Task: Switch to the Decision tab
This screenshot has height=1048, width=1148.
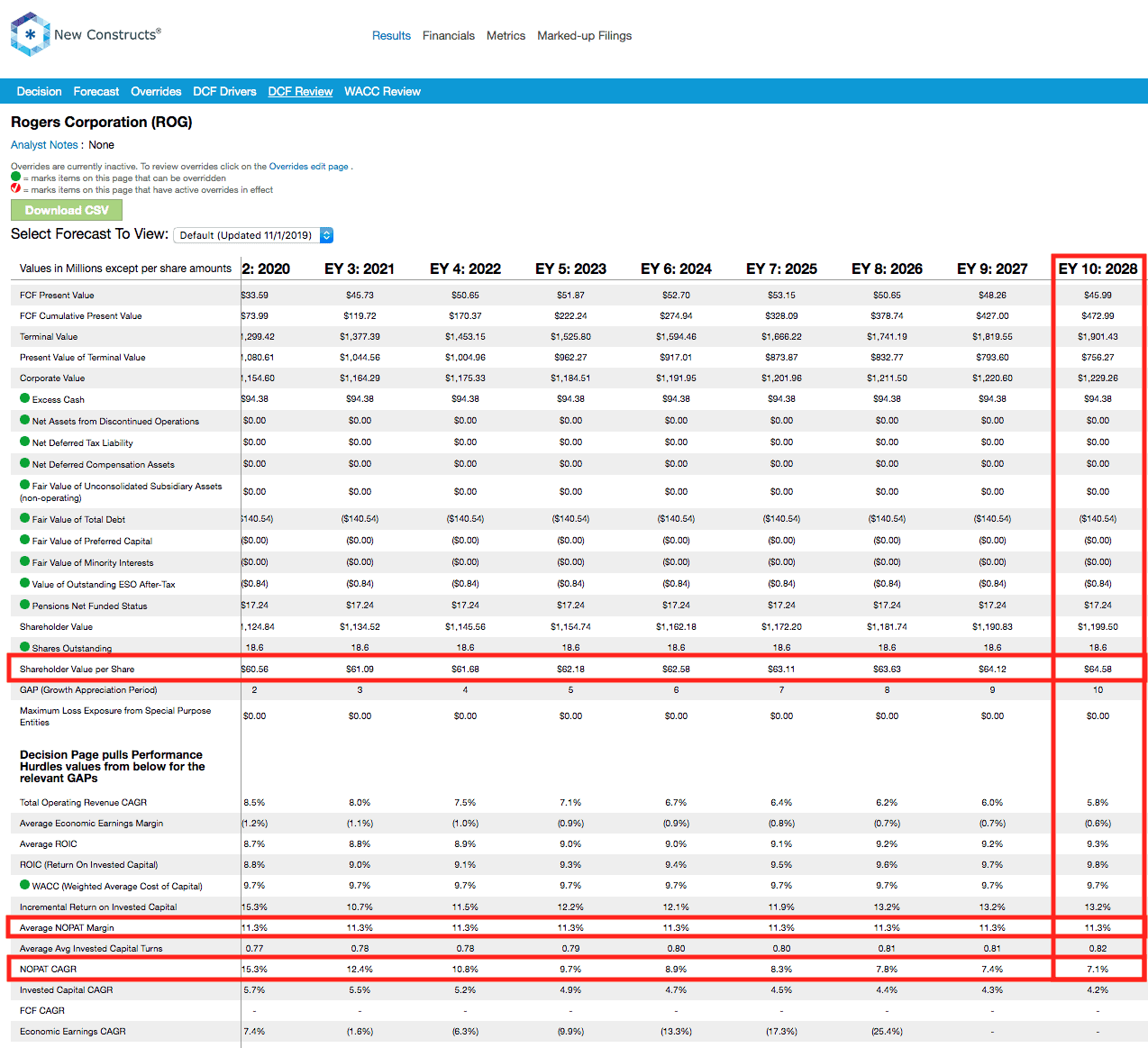Action: click(x=39, y=92)
